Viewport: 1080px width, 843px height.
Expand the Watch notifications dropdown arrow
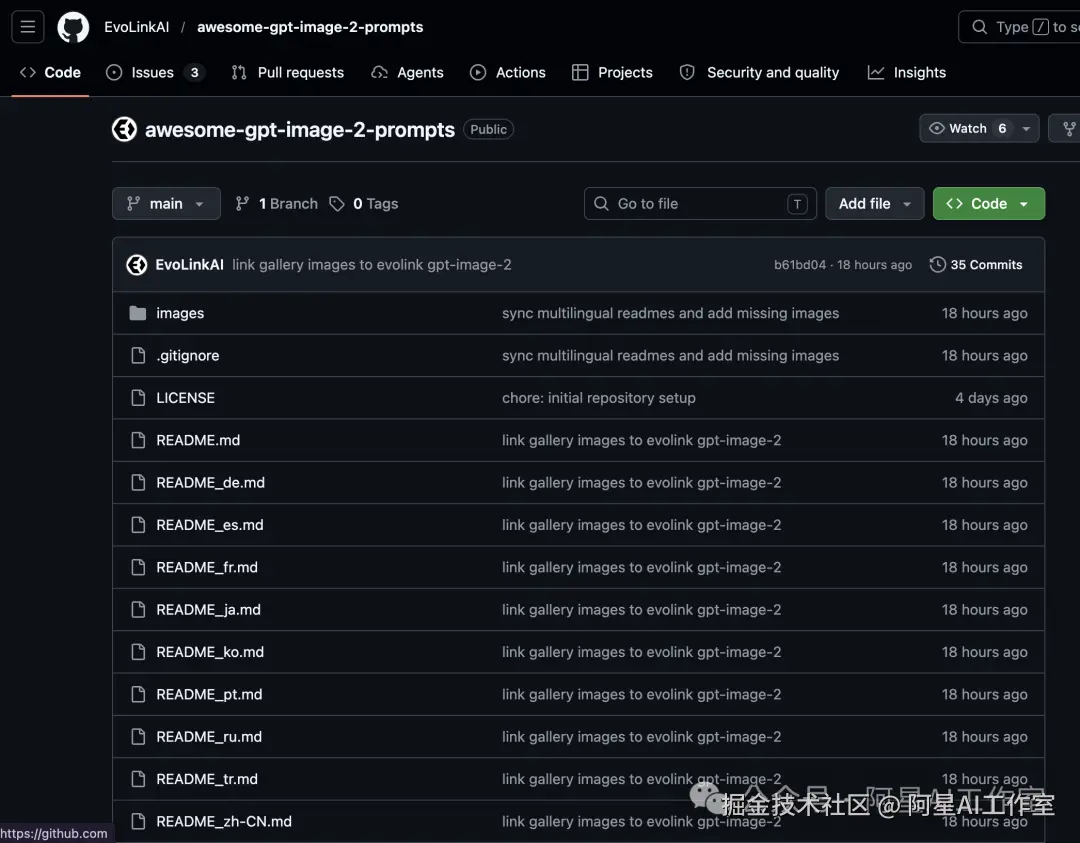coord(1026,129)
